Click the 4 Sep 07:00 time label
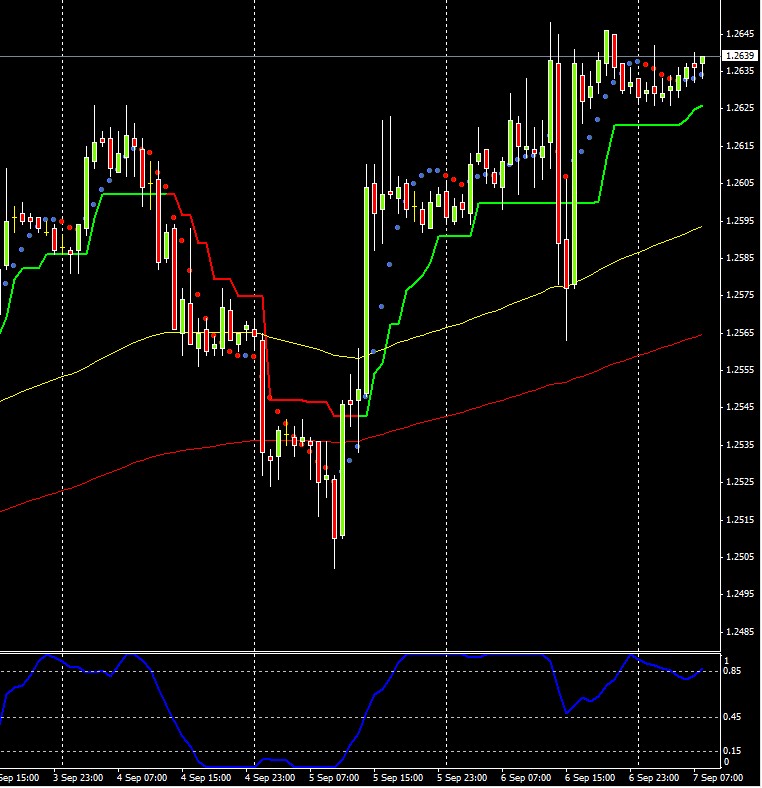Image resolution: width=762 pixels, height=788 pixels. coord(142,778)
